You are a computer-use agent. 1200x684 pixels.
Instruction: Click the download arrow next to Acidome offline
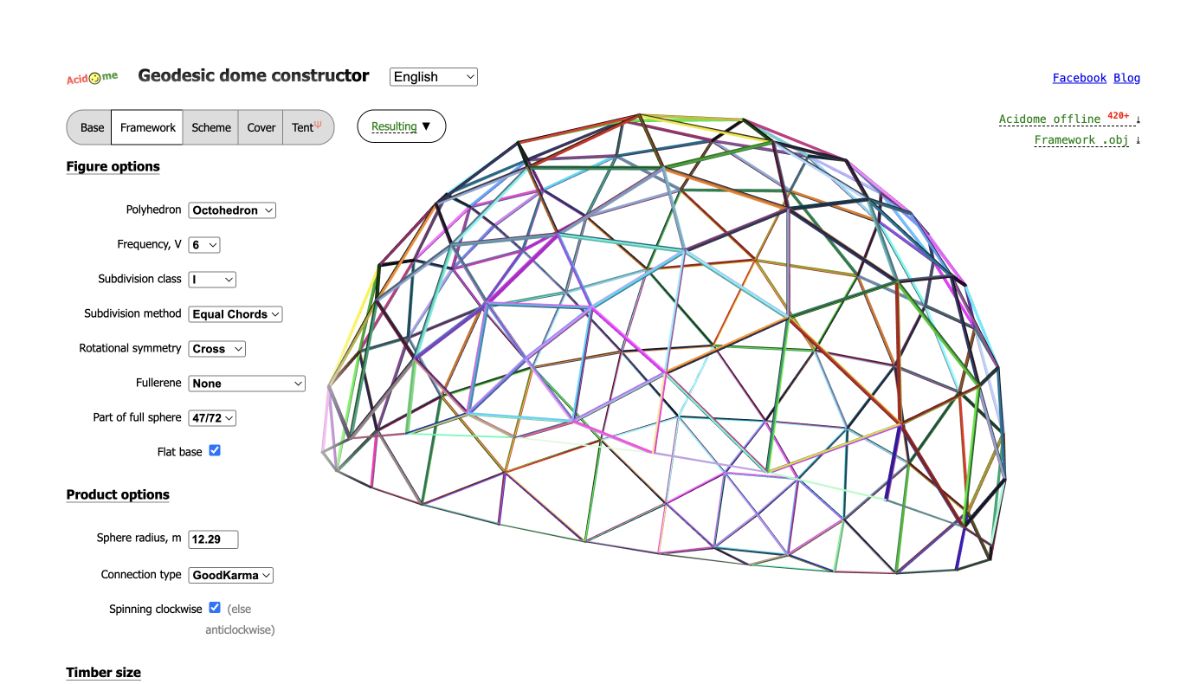click(1138, 120)
